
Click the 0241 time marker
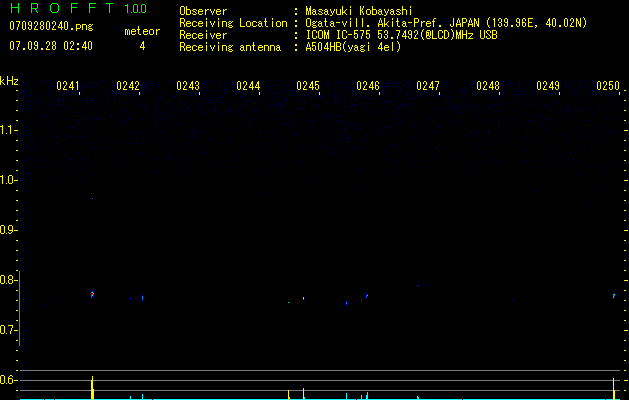pyautogui.click(x=68, y=86)
